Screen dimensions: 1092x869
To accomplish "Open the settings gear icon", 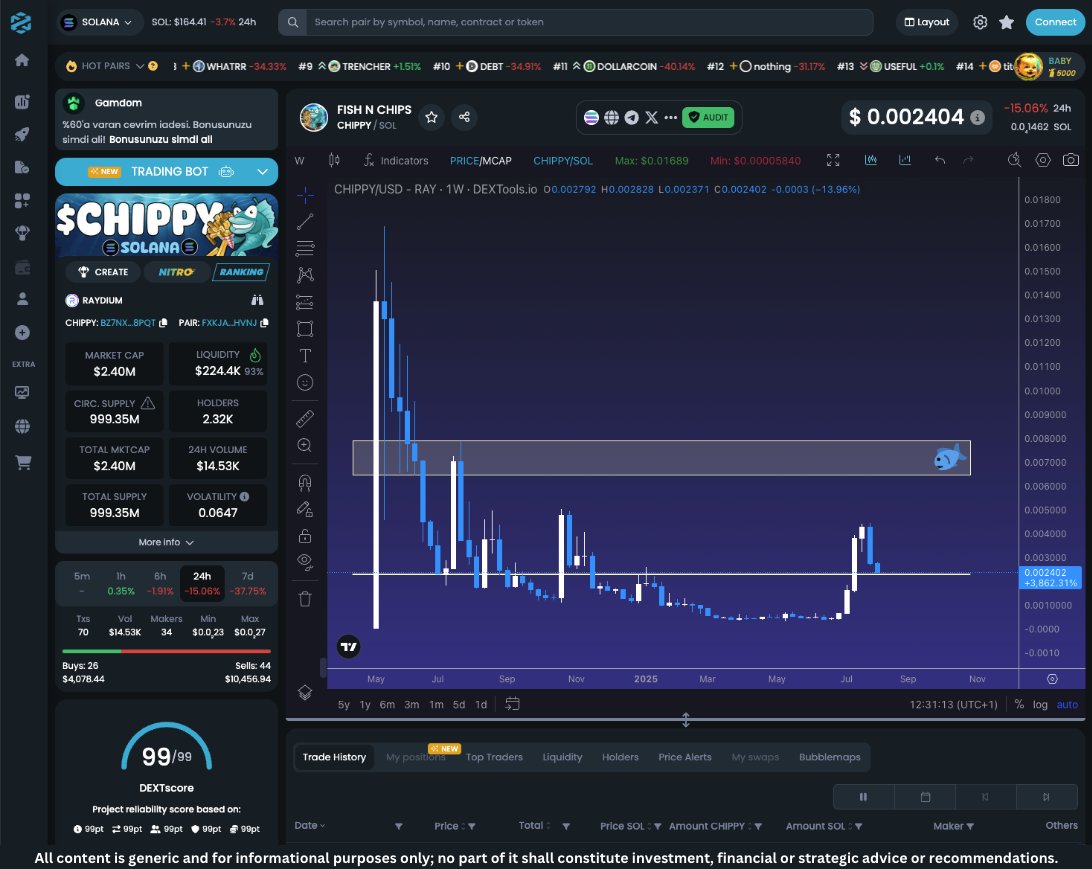I will 980,22.
